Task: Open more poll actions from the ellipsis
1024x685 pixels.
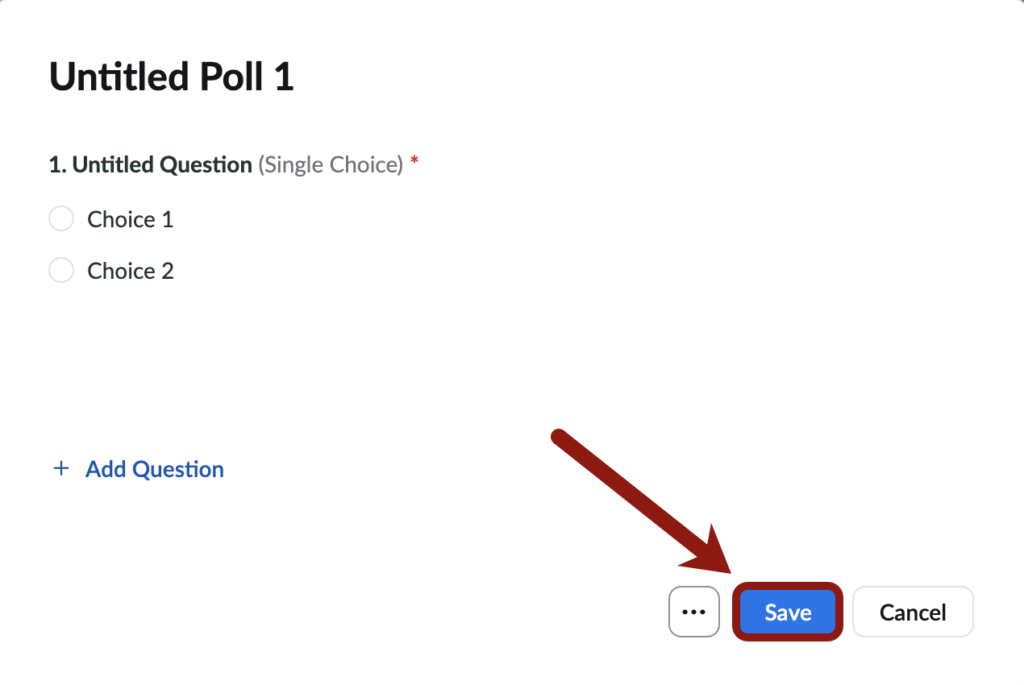Action: point(694,611)
